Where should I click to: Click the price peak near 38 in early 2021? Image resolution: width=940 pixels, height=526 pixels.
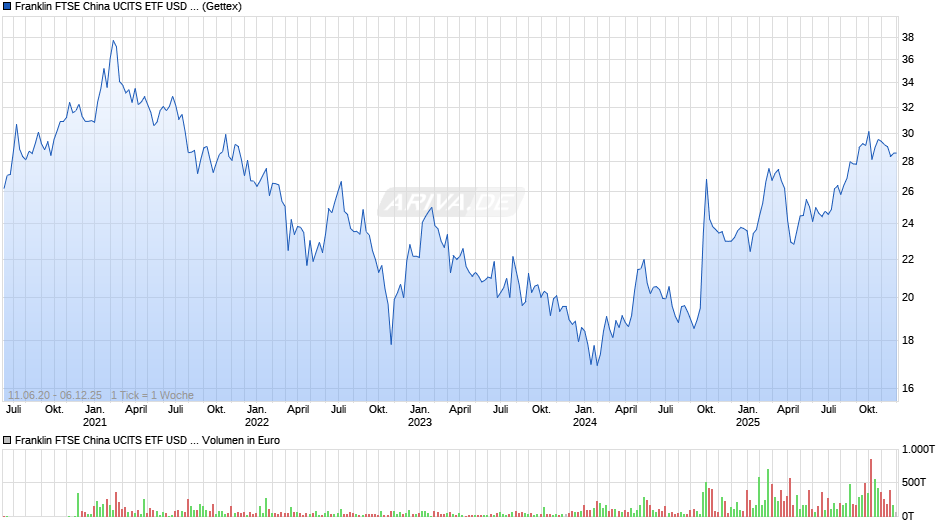(113, 41)
